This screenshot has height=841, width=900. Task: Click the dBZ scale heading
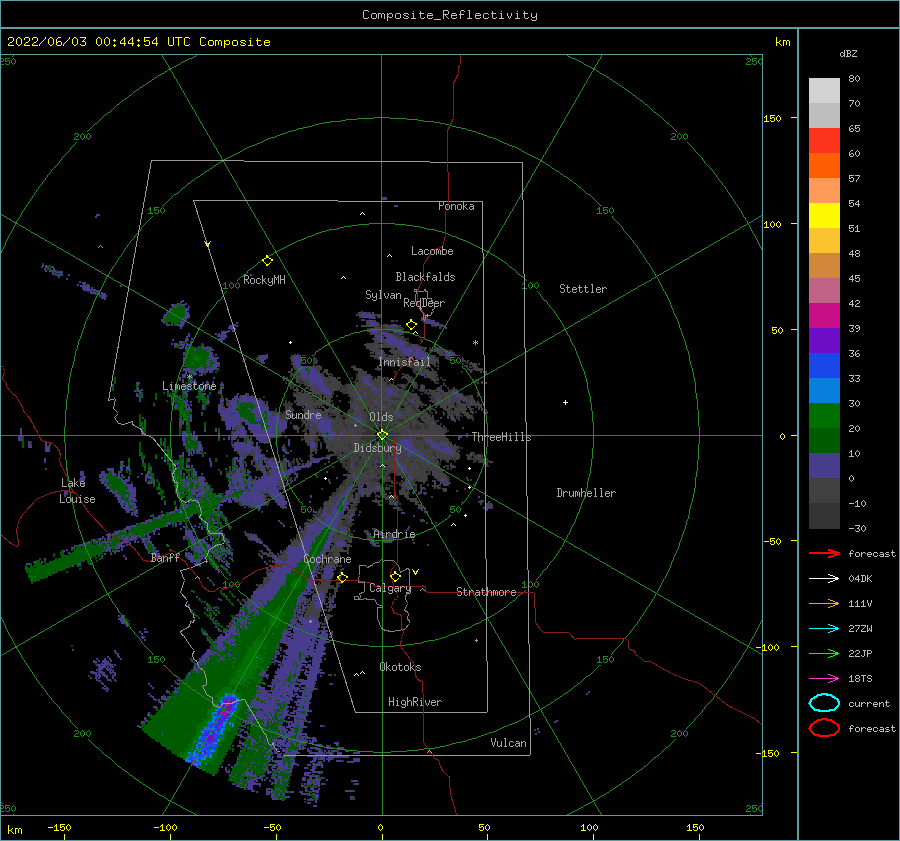(x=848, y=53)
